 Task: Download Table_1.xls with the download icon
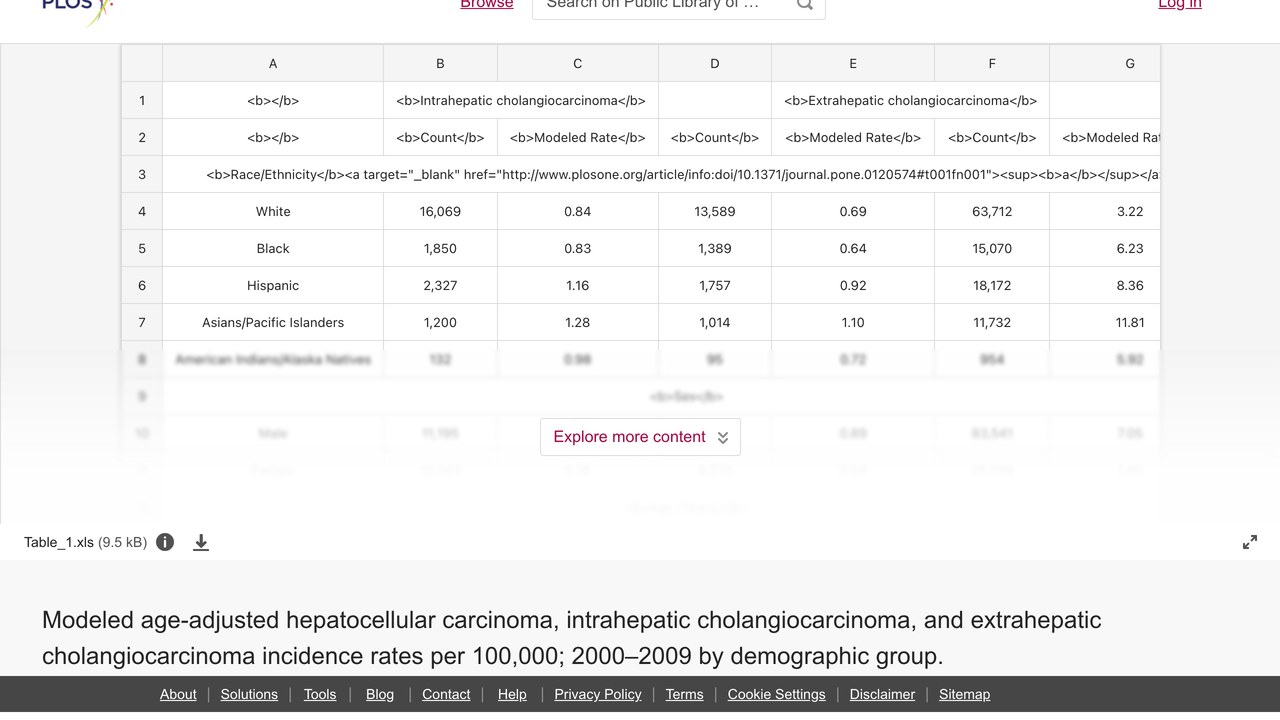pos(201,542)
